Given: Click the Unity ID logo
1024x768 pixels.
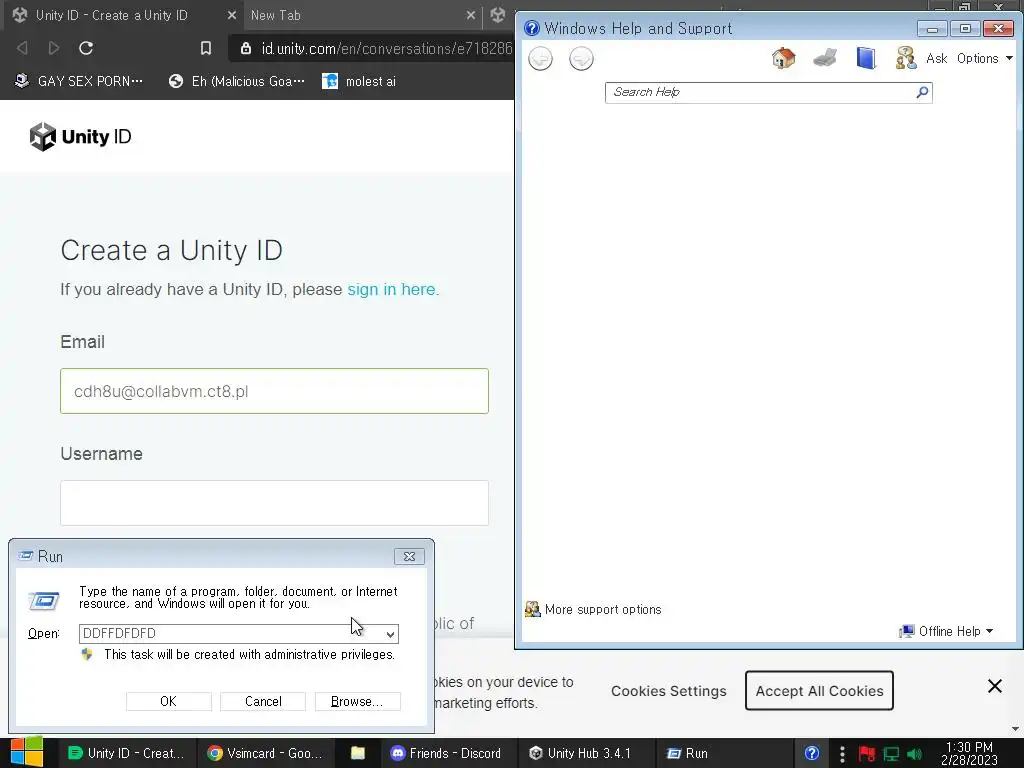Looking at the screenshot, I should tap(80, 136).
